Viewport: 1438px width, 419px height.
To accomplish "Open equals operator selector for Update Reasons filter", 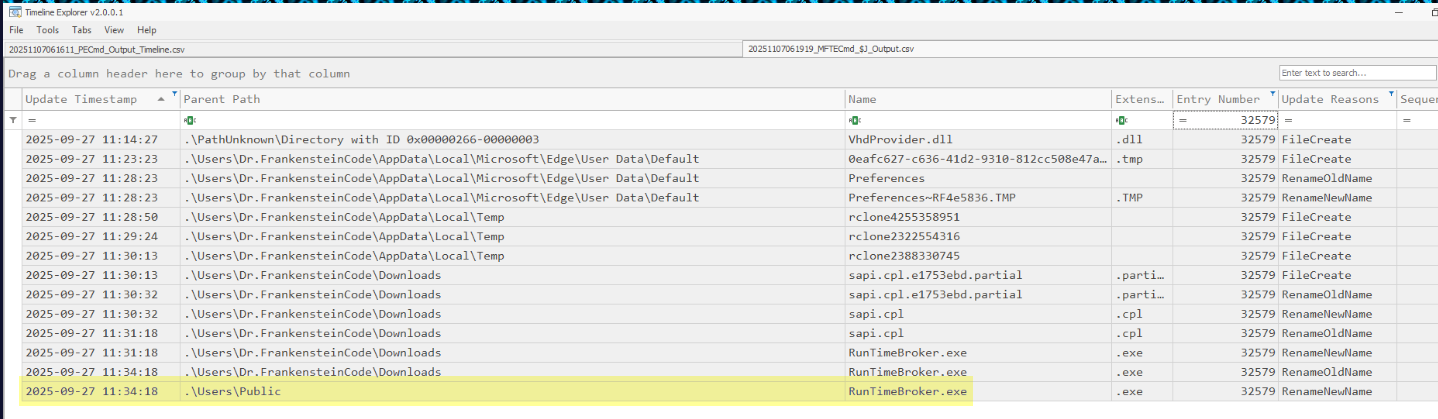I will (x=1288, y=120).
